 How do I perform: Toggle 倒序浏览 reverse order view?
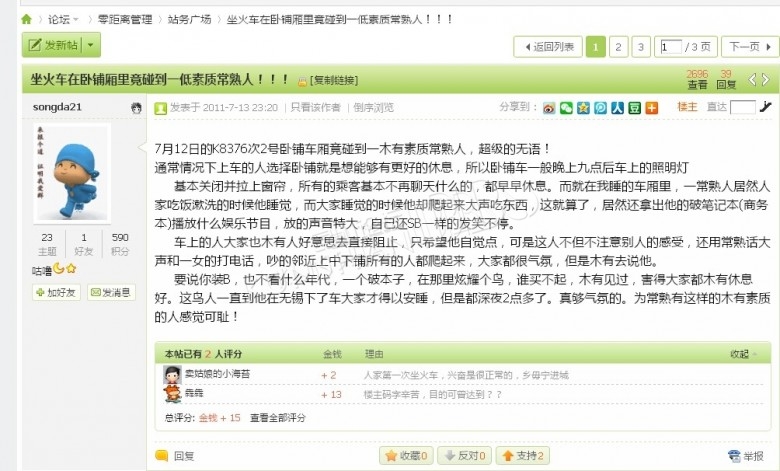click(374, 107)
